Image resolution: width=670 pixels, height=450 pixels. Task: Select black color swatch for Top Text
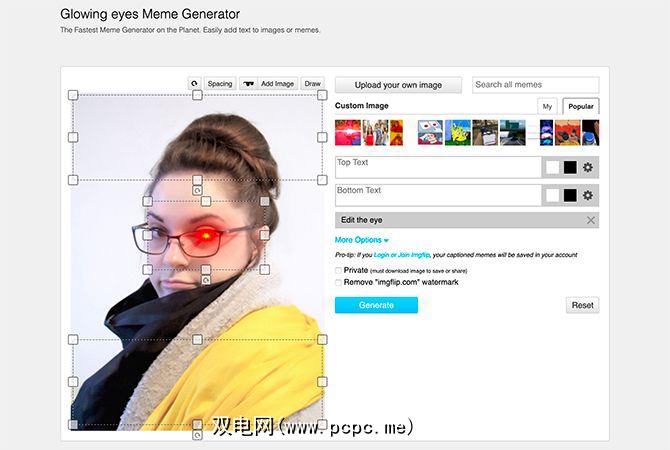click(570, 168)
